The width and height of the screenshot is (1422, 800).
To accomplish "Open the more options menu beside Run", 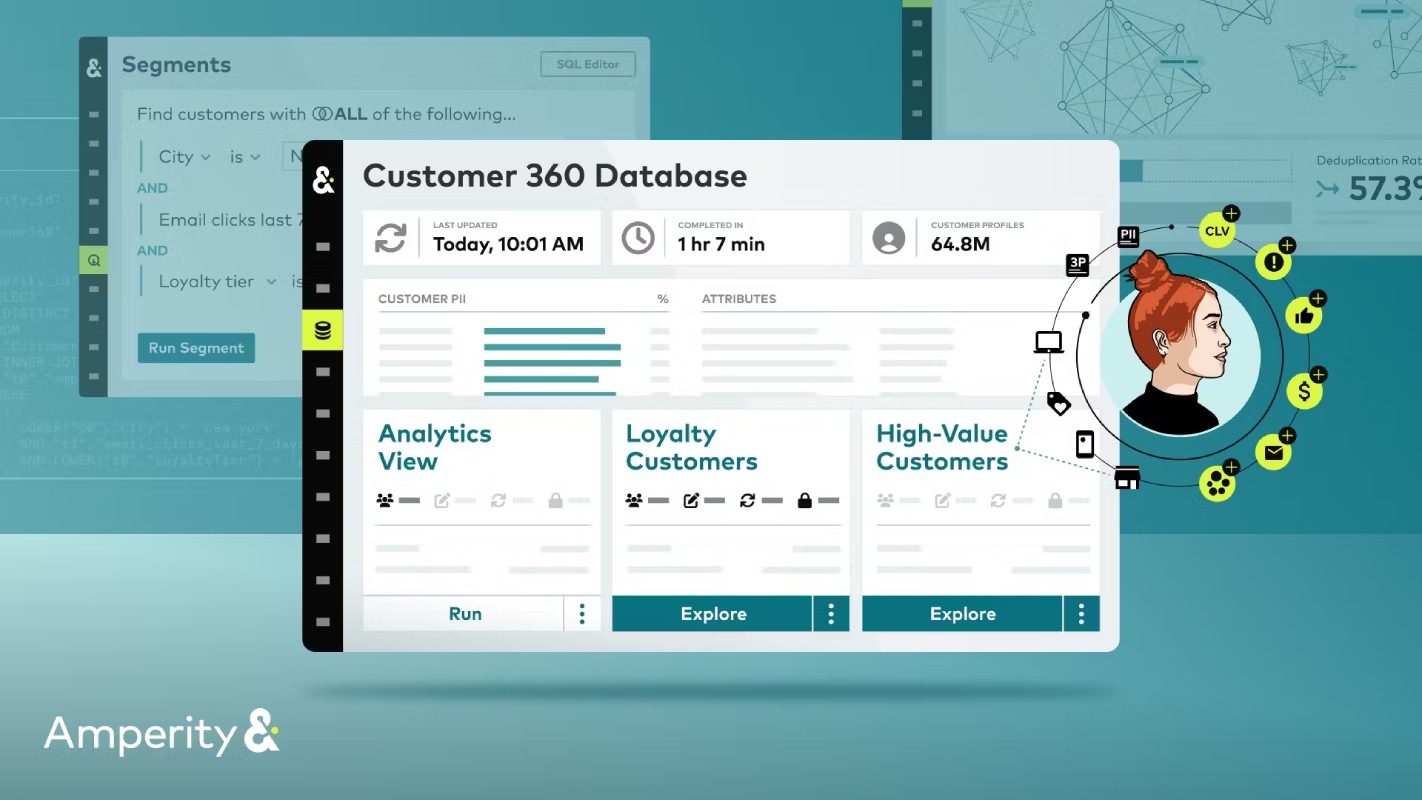I will tap(582, 614).
